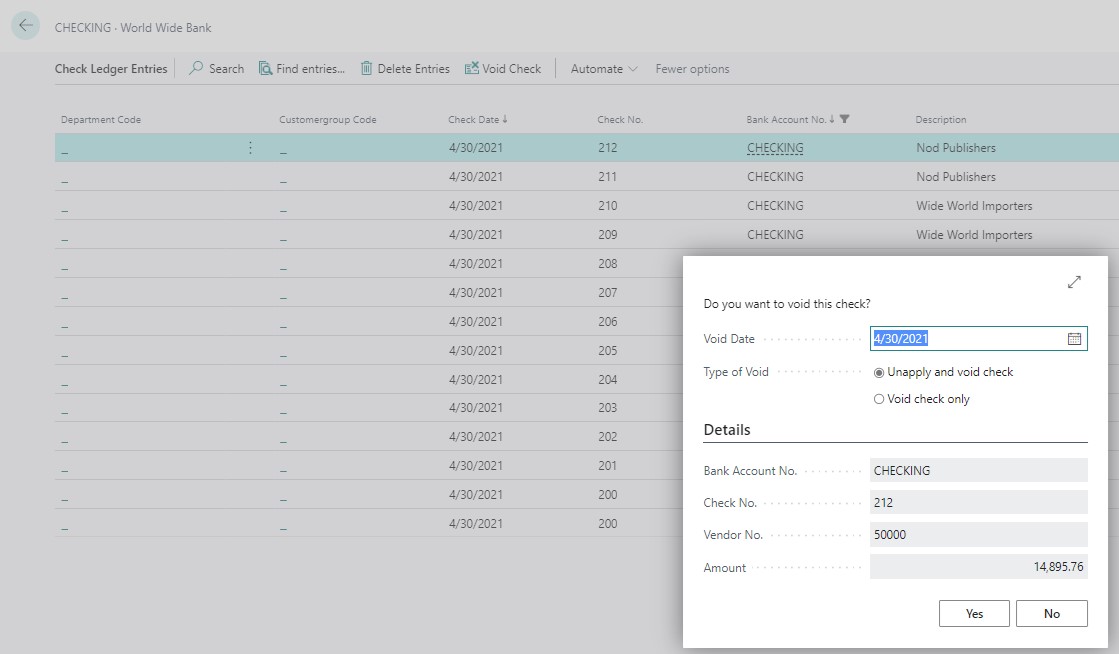This screenshot has width=1119, height=654.
Task: Select the Check Ledger Entries menu label
Action: point(111,68)
